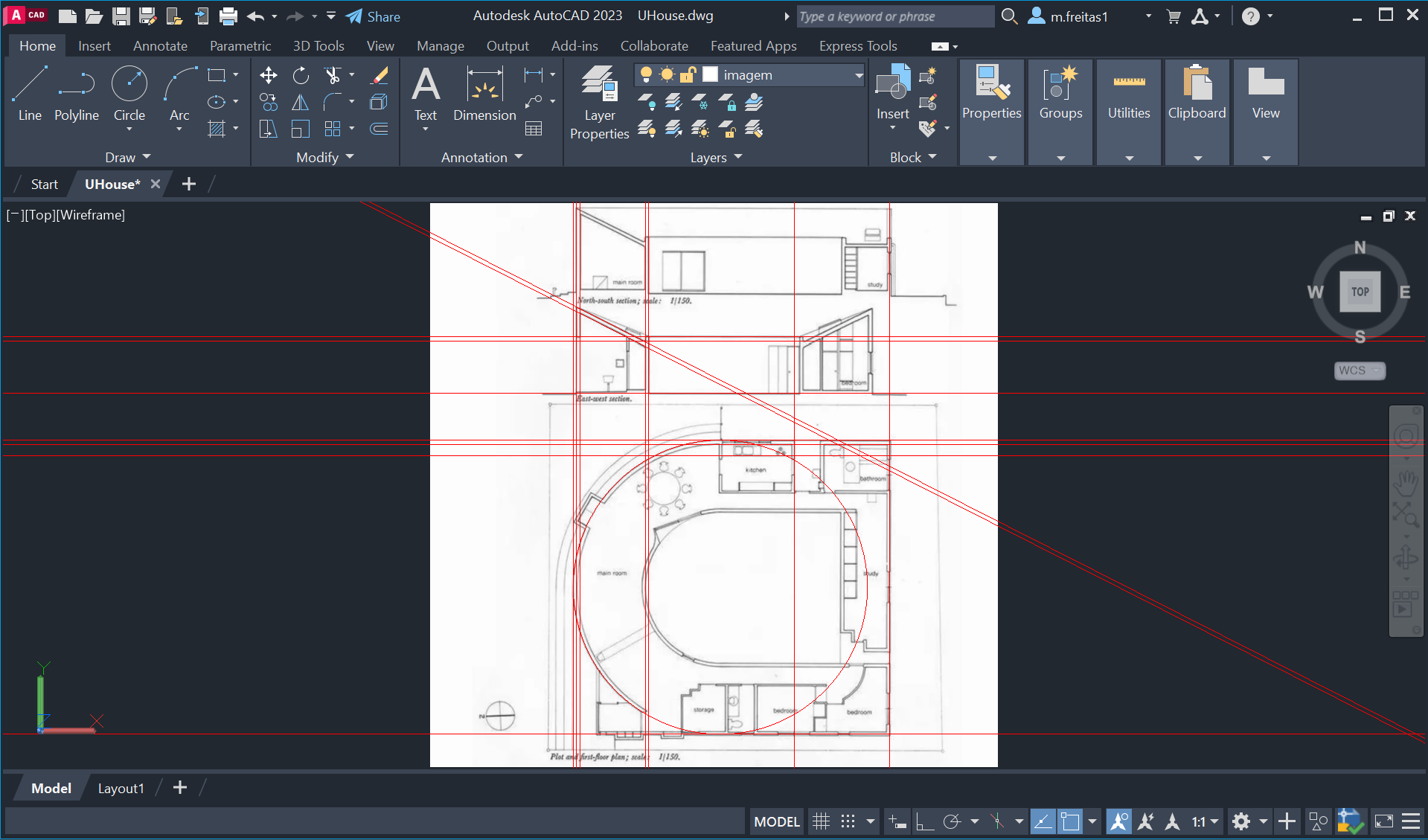Click the imagem layer color swatch
The image size is (1428, 840).
[x=710, y=74]
